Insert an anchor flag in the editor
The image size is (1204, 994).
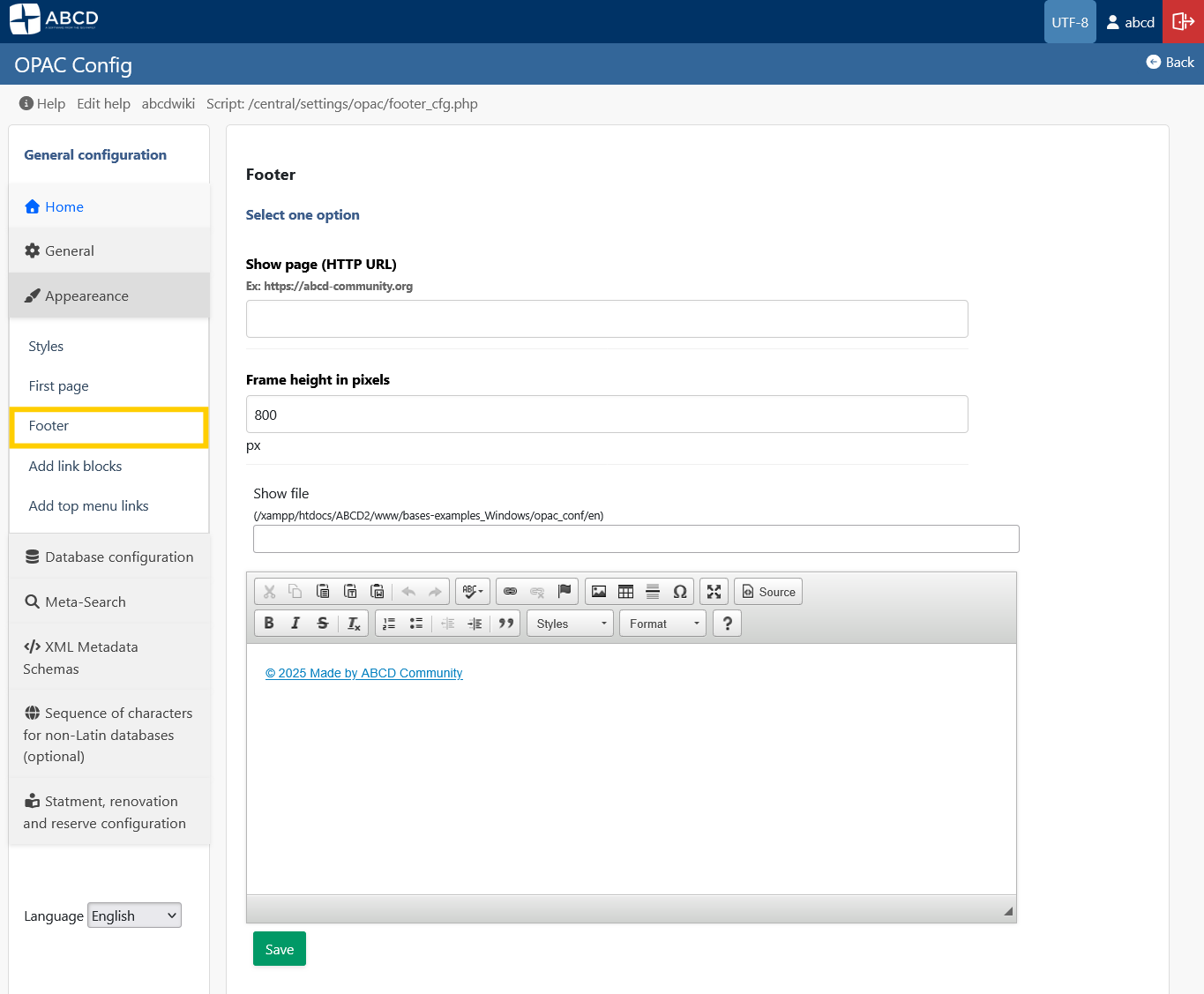[x=564, y=591]
